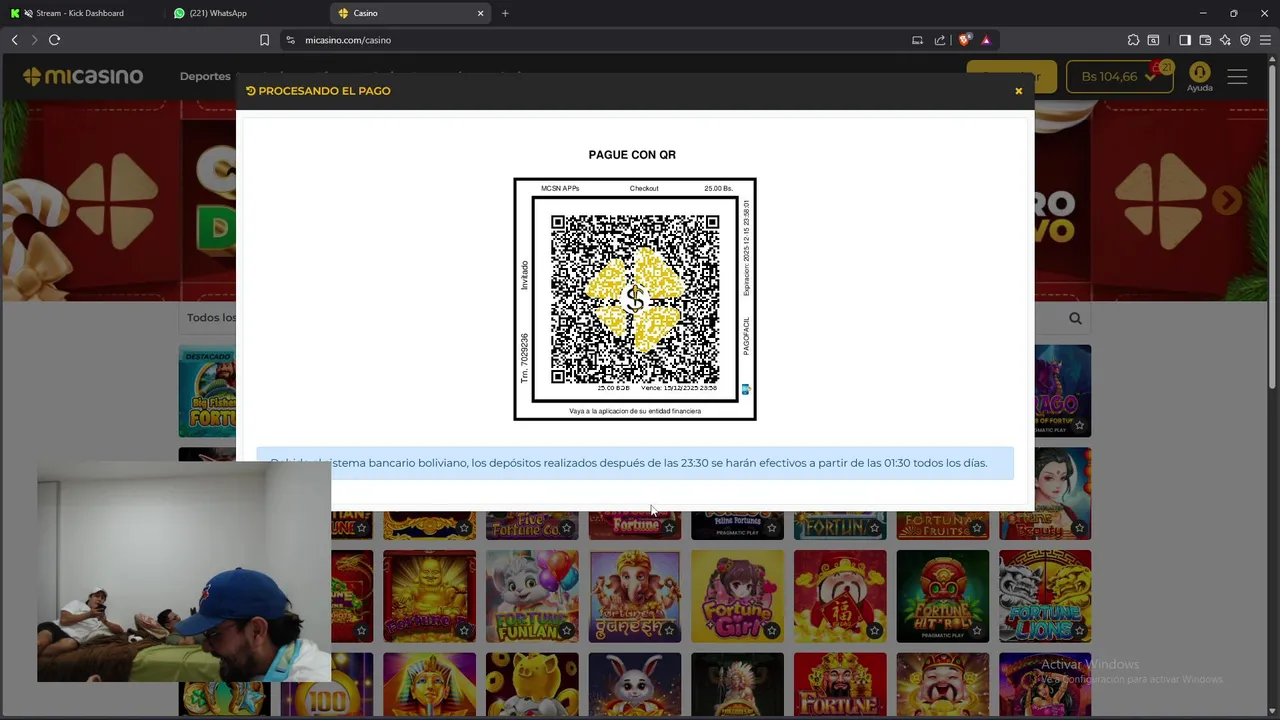Image resolution: width=1280 pixels, height=720 pixels.
Task: Click the site security icon by the address
Action: pyautogui.click(x=290, y=40)
